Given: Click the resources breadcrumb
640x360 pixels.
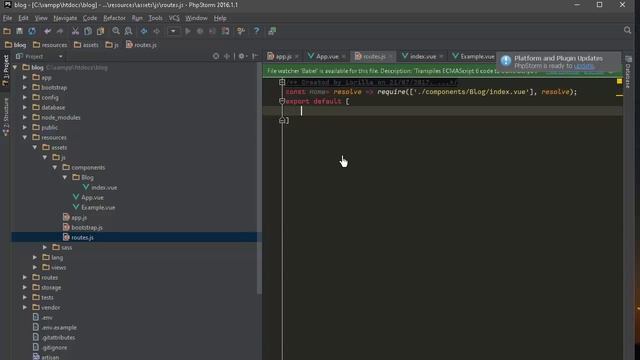Looking at the screenshot, I should click(x=50, y=45).
